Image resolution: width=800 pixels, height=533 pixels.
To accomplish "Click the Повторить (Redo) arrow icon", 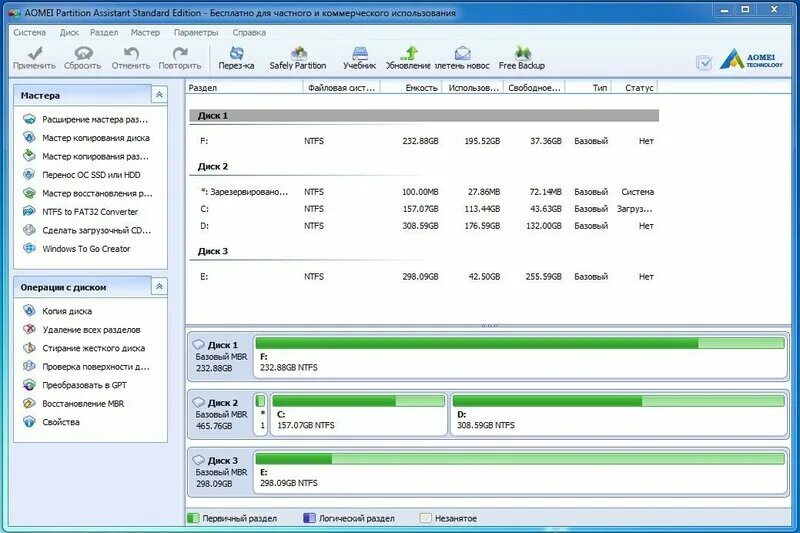I will tap(180, 53).
